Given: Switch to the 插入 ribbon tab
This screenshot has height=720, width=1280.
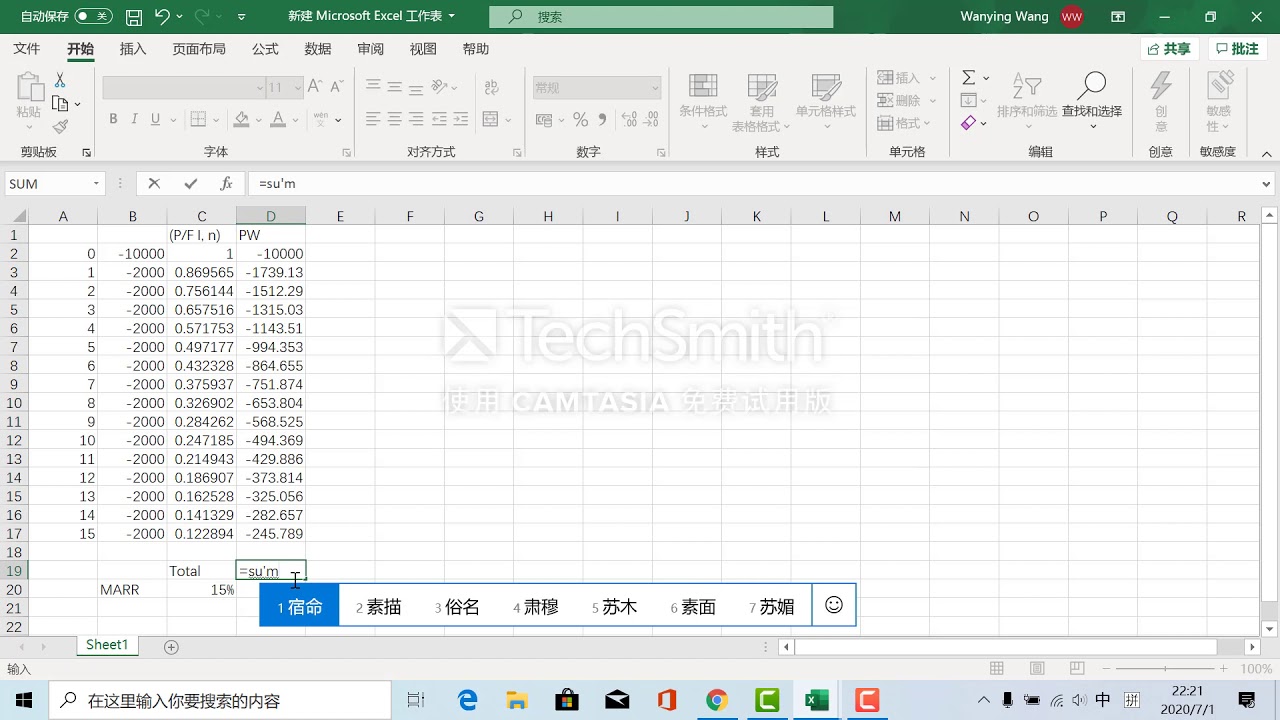Looking at the screenshot, I should (x=133, y=49).
